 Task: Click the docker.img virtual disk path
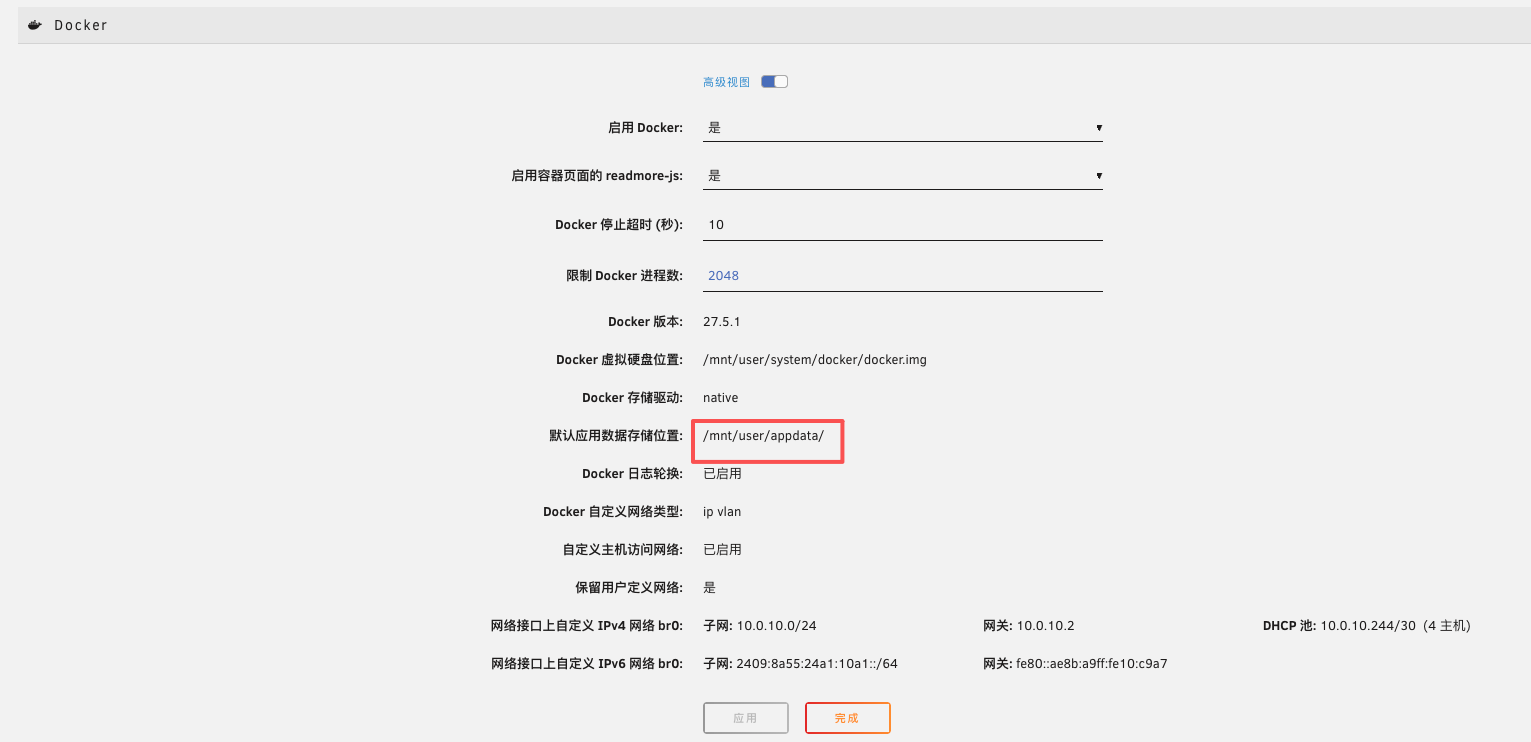815,360
